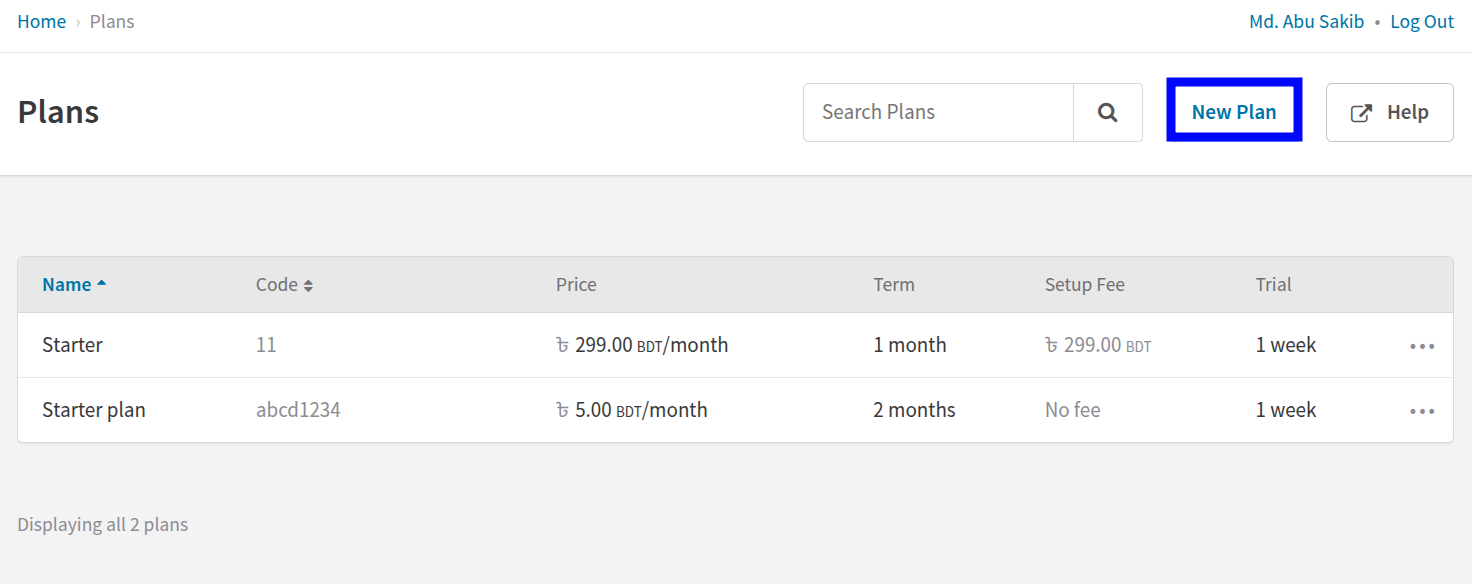Click the Help external link button

coord(1389,112)
